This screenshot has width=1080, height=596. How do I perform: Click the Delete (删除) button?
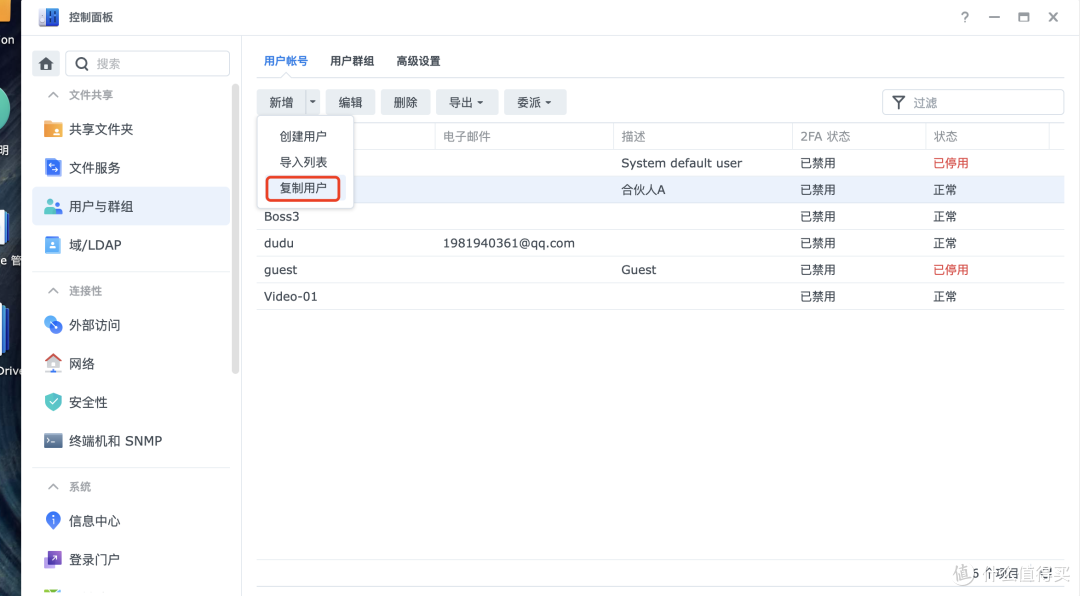[405, 102]
